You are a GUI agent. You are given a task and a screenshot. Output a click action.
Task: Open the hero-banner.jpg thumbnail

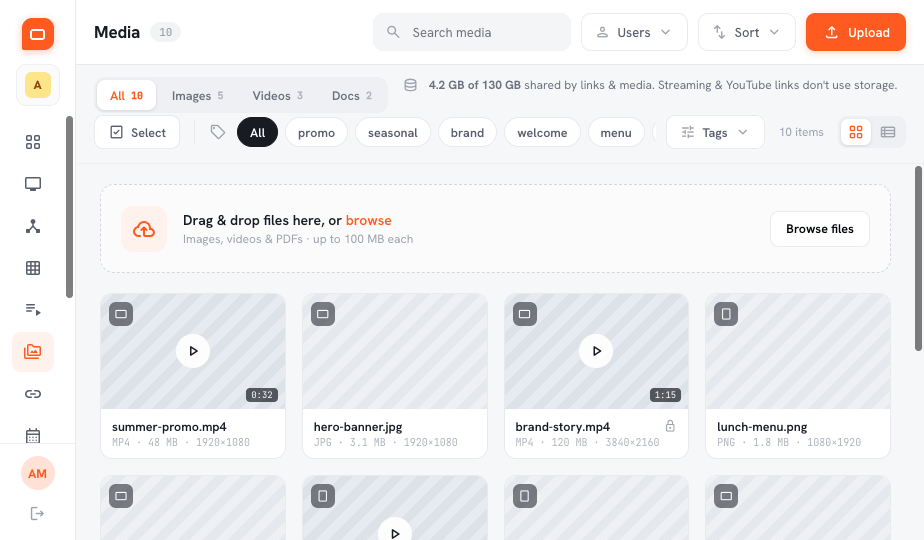click(395, 351)
